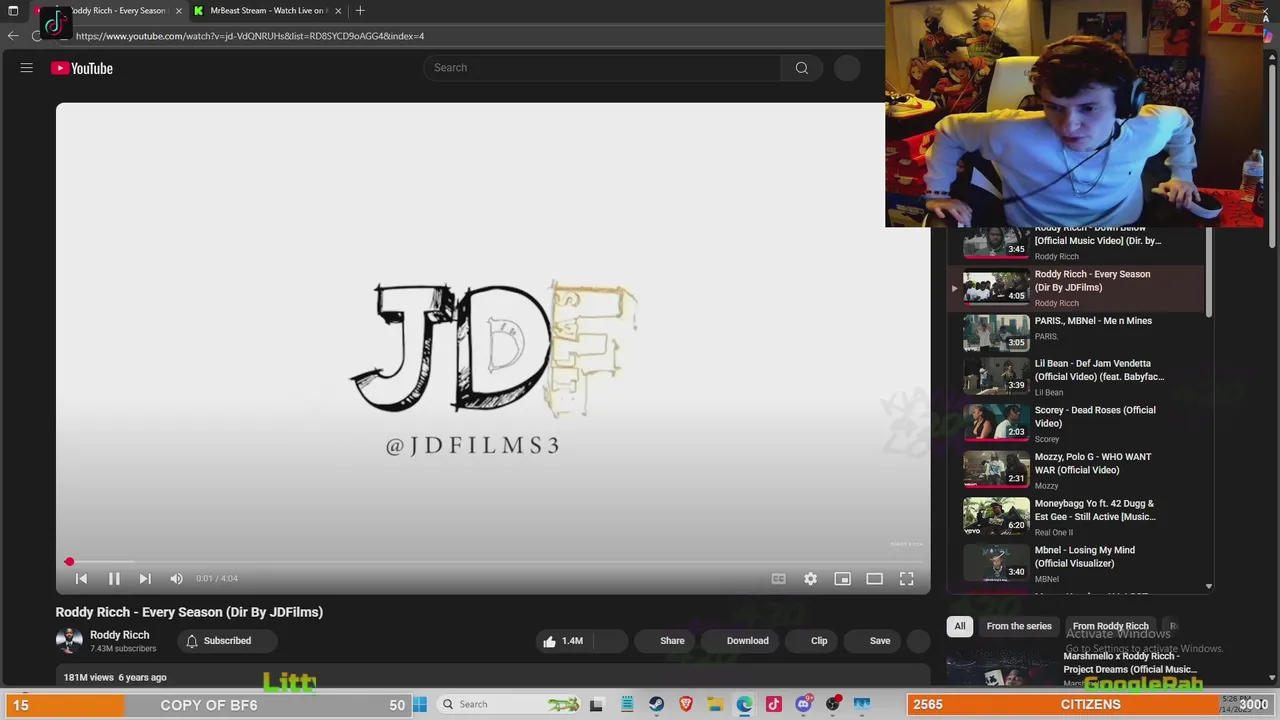Open the player settings gear

tap(810, 578)
